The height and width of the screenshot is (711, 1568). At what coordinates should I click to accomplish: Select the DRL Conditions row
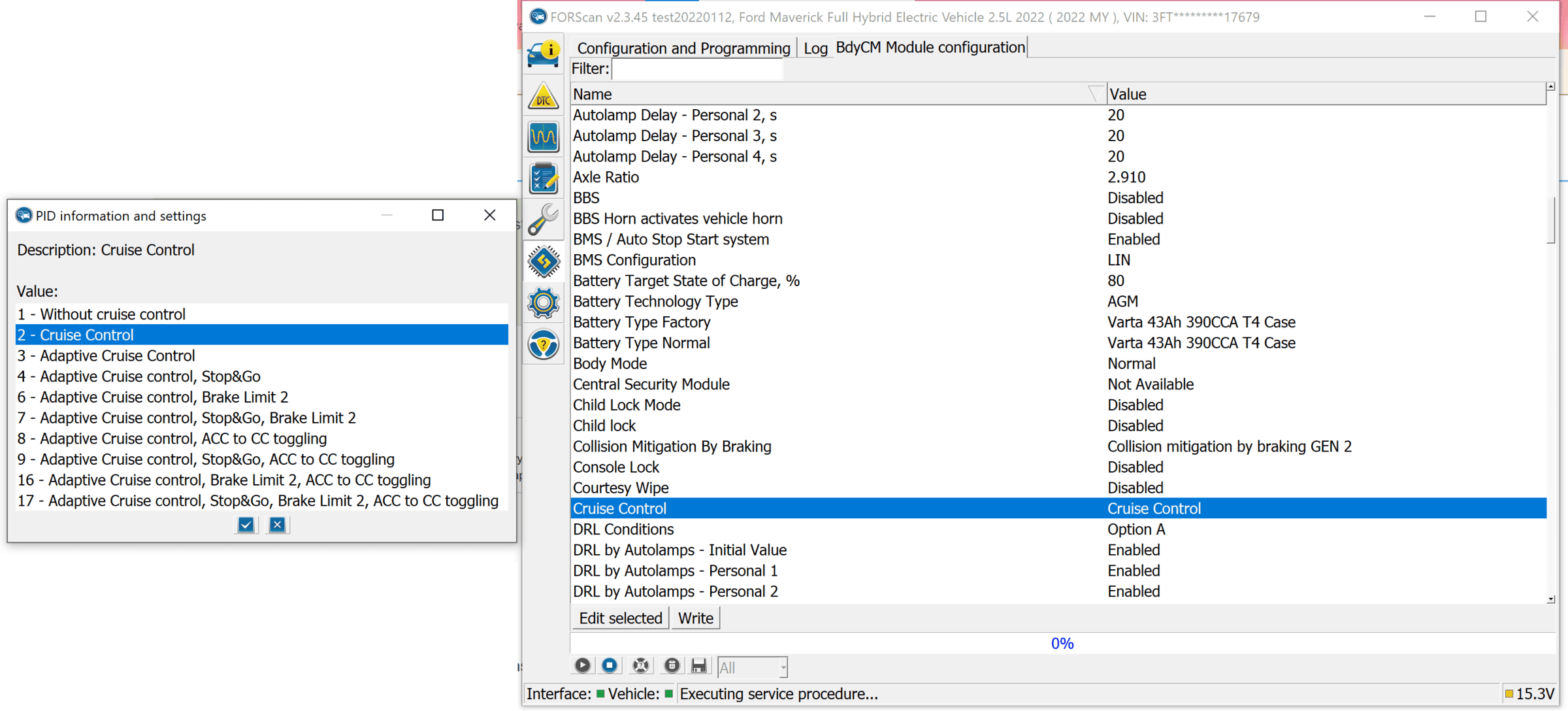[1058, 529]
